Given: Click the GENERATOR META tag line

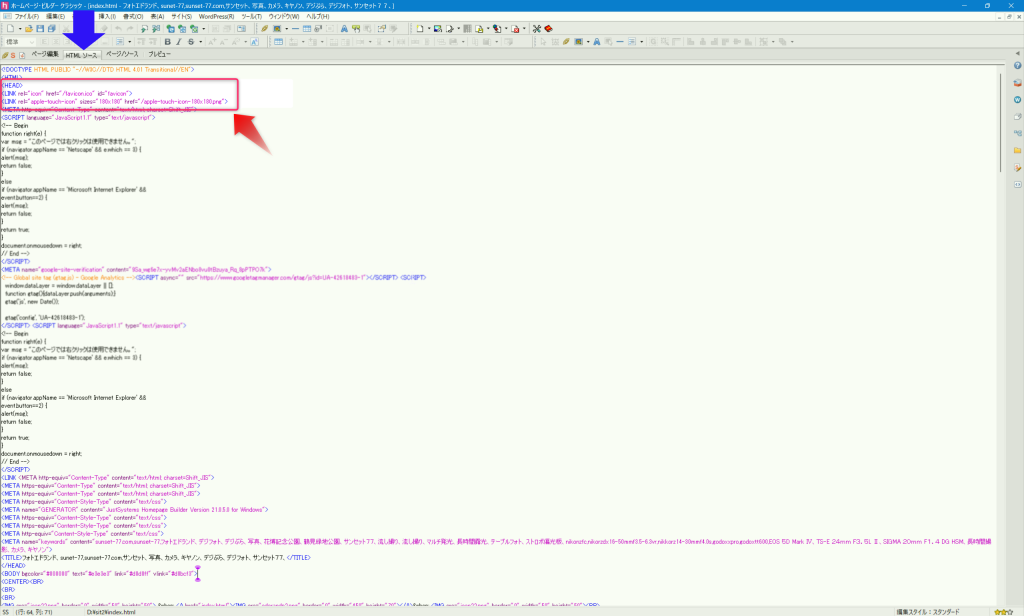Looking at the screenshot, I should click(135, 510).
